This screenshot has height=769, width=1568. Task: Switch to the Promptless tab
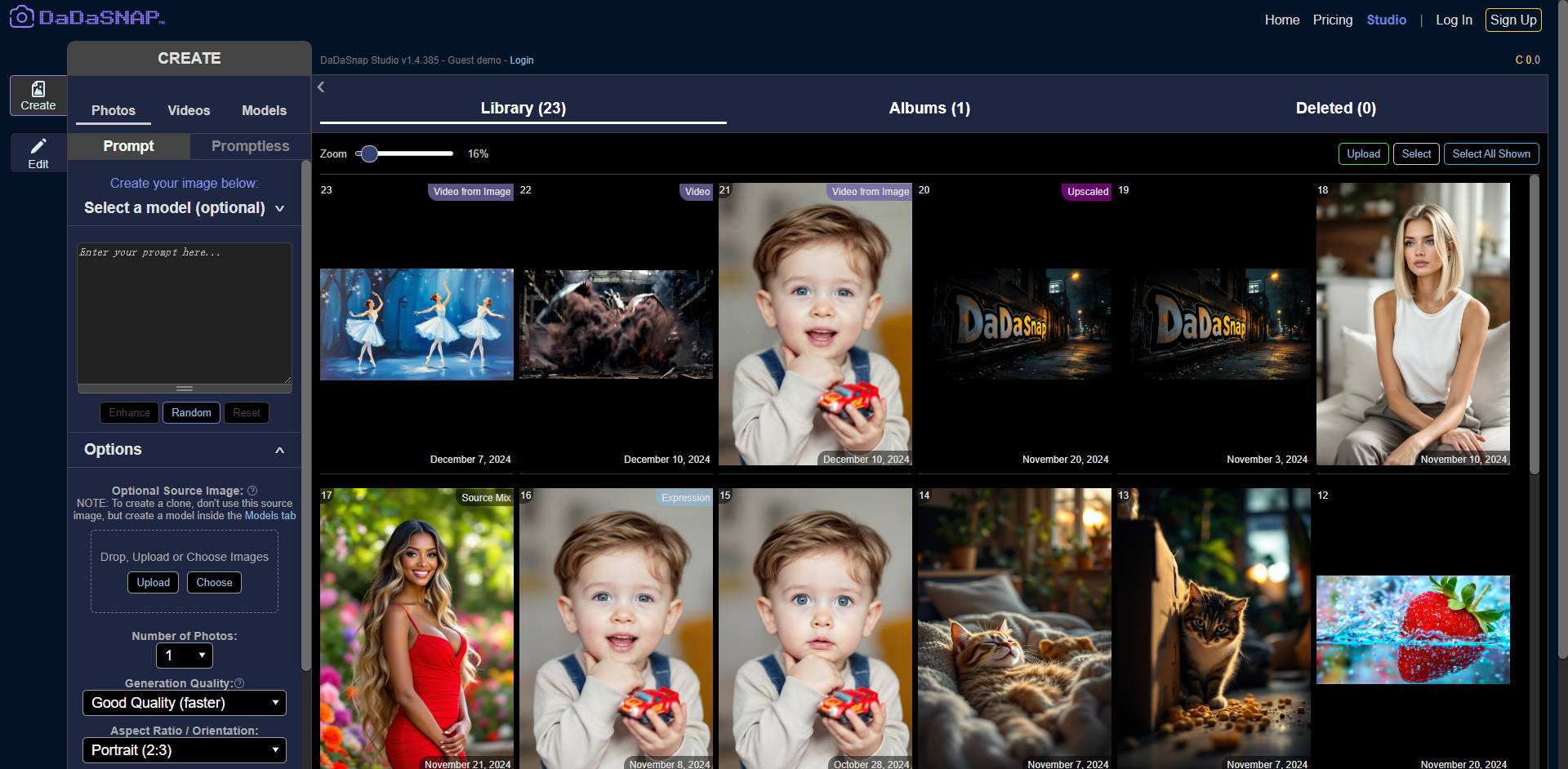(x=249, y=146)
